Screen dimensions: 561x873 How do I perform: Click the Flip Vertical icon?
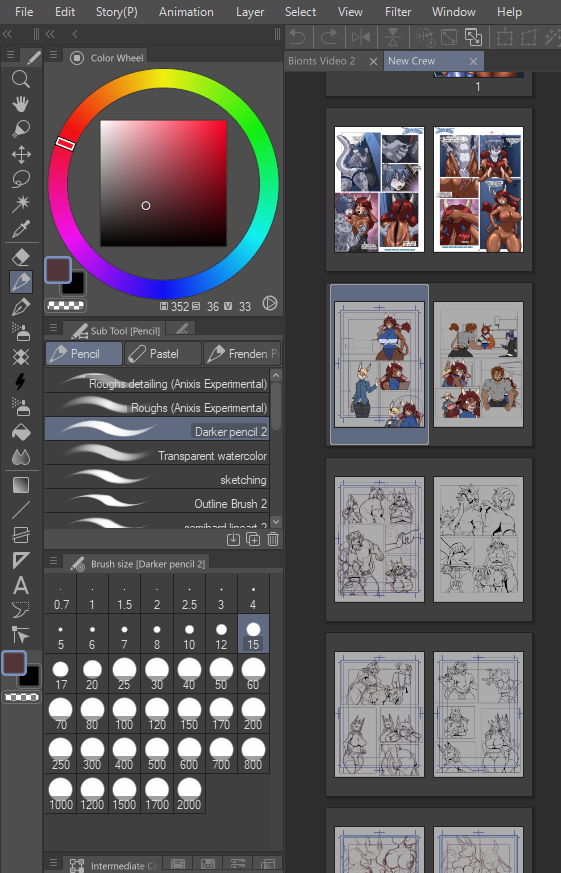[393, 37]
